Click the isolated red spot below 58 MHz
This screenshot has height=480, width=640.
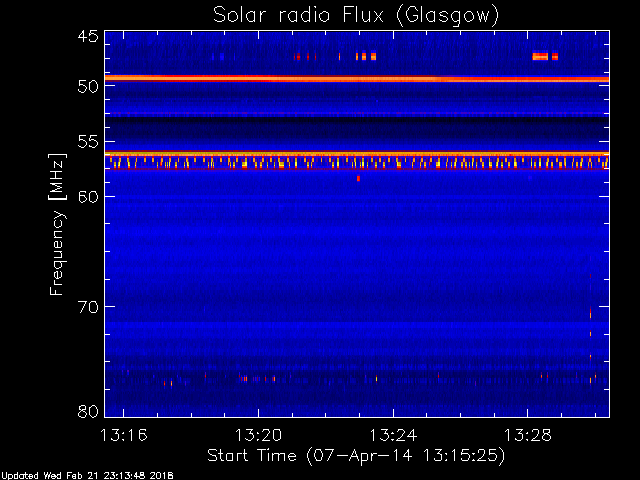pos(358,178)
